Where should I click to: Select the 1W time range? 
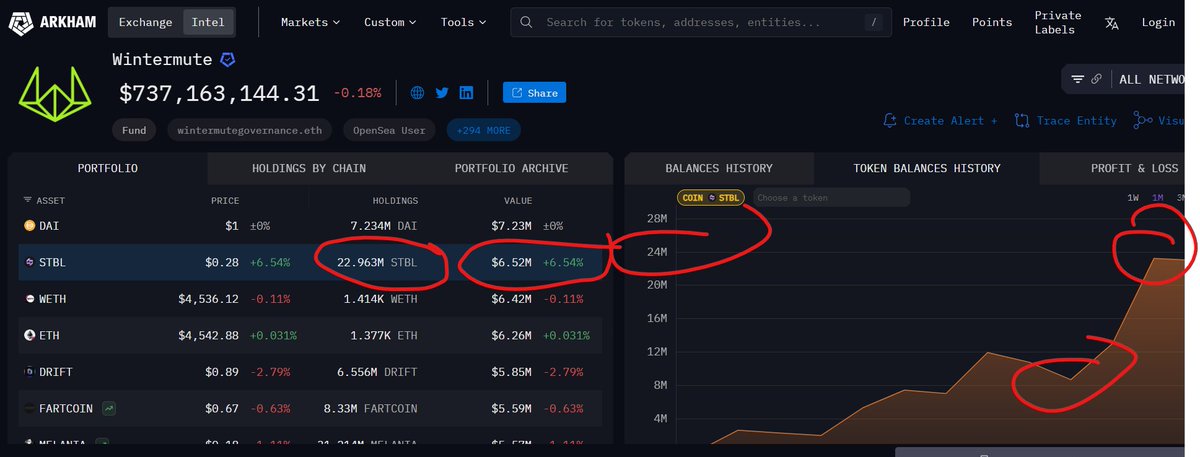pos(1133,198)
